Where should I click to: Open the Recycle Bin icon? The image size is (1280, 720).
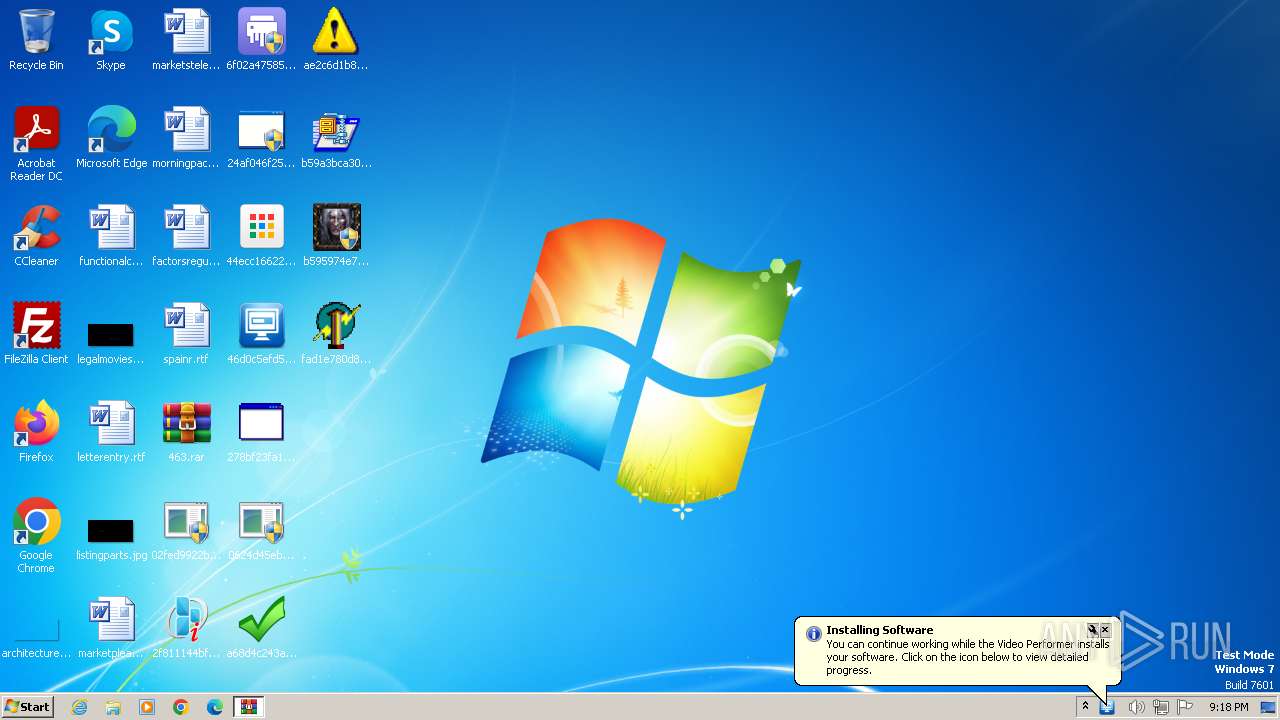(x=36, y=40)
